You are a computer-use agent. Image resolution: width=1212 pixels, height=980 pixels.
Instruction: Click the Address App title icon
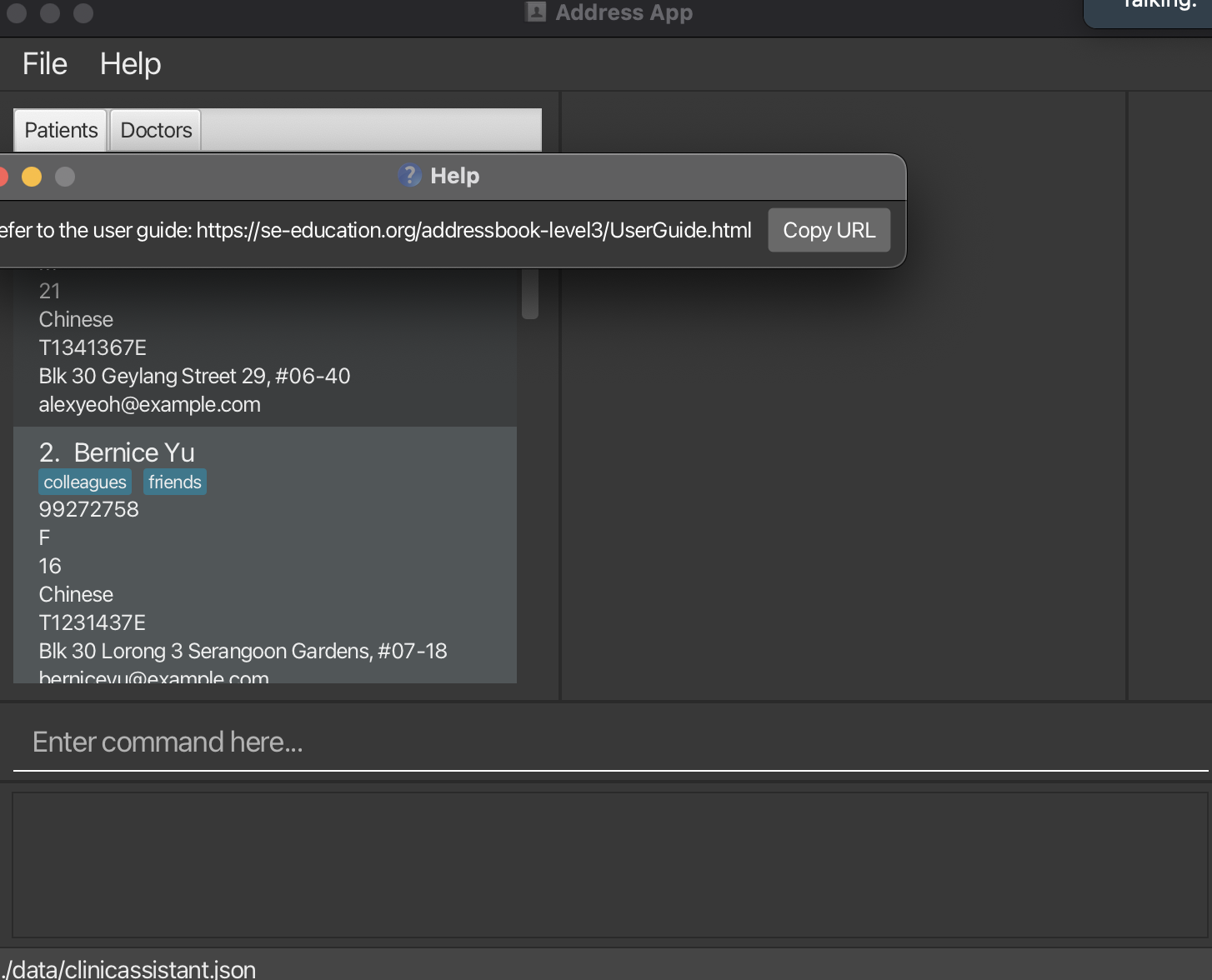[x=536, y=12]
